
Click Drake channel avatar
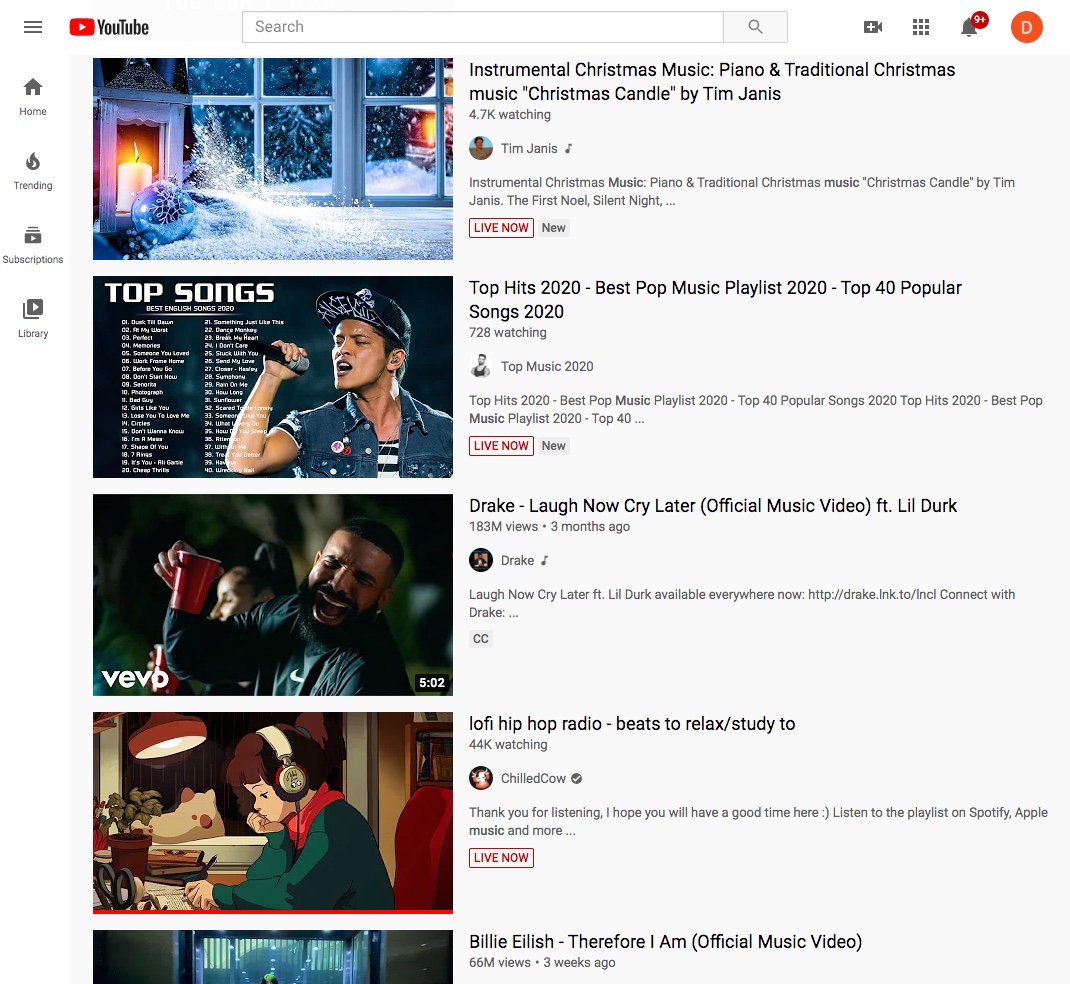[x=480, y=560]
